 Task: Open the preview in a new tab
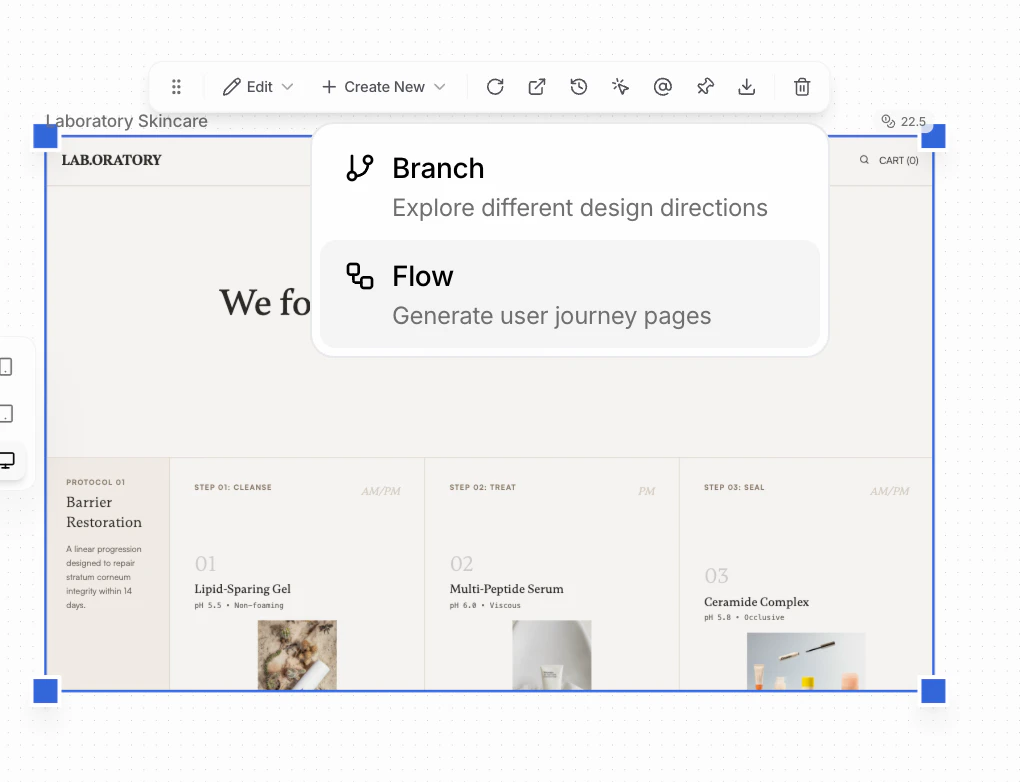[536, 87]
